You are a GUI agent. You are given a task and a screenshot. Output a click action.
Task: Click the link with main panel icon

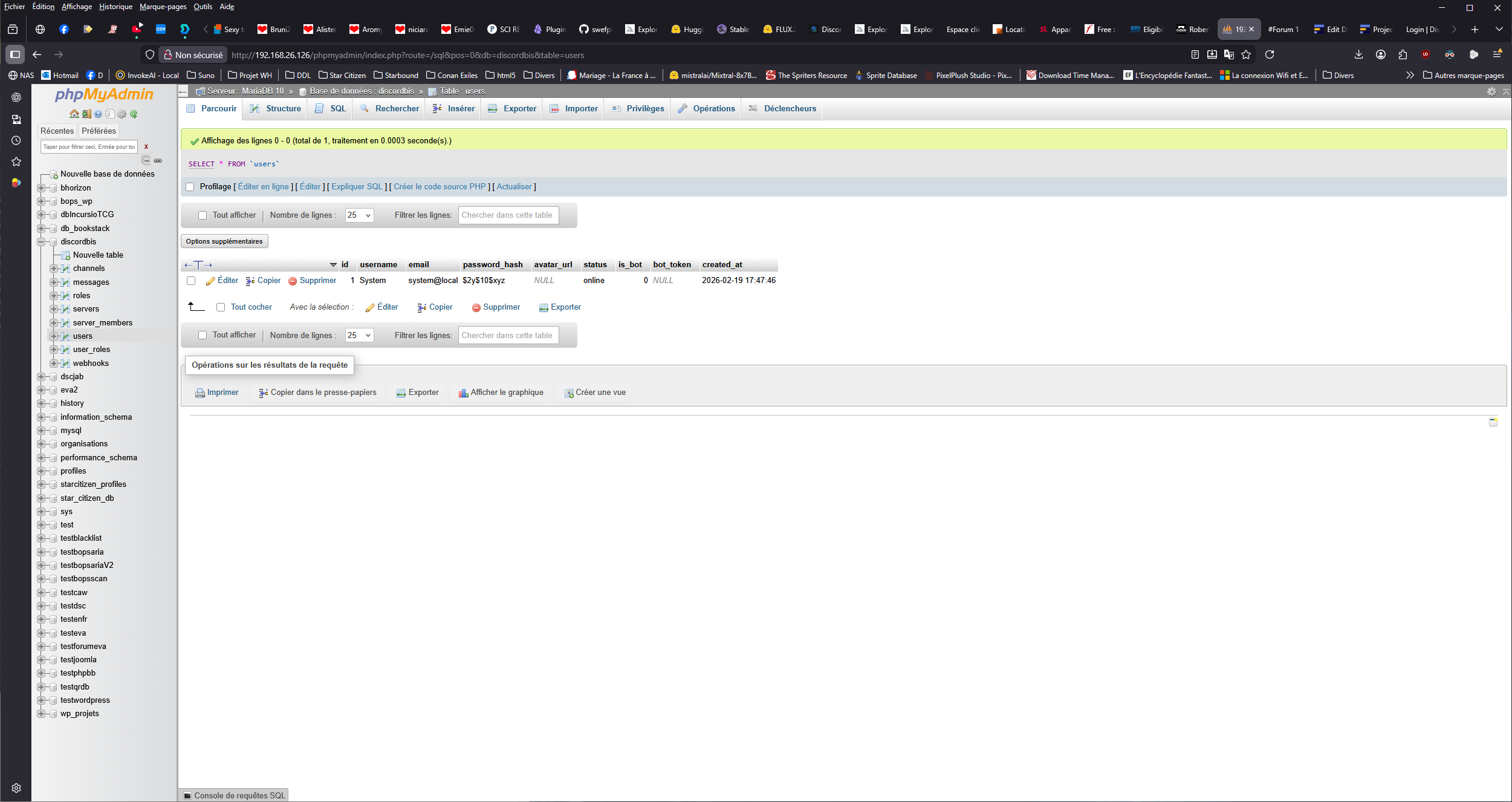coord(158,160)
